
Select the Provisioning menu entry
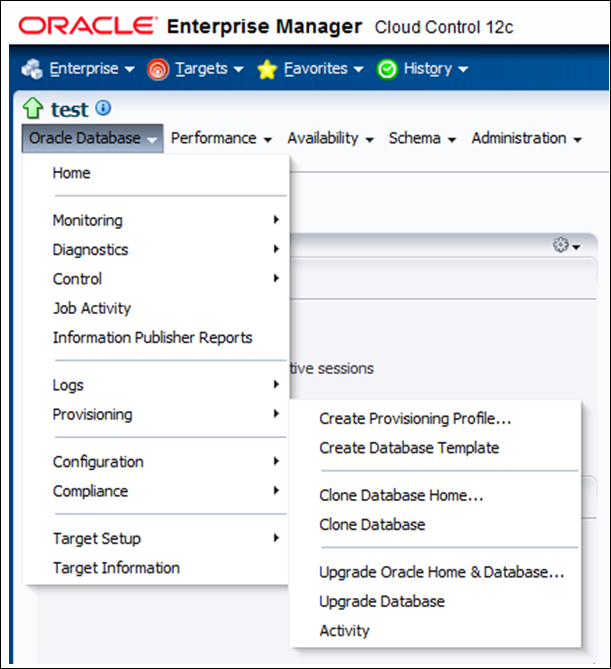(157, 414)
